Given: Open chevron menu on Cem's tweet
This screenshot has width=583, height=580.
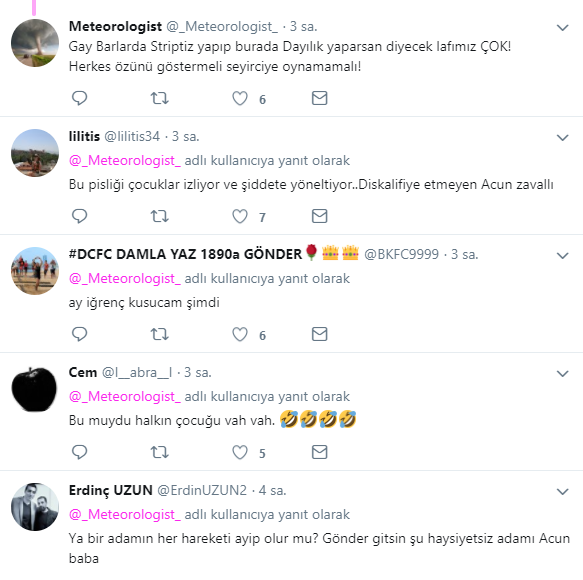Looking at the screenshot, I should (x=563, y=373).
